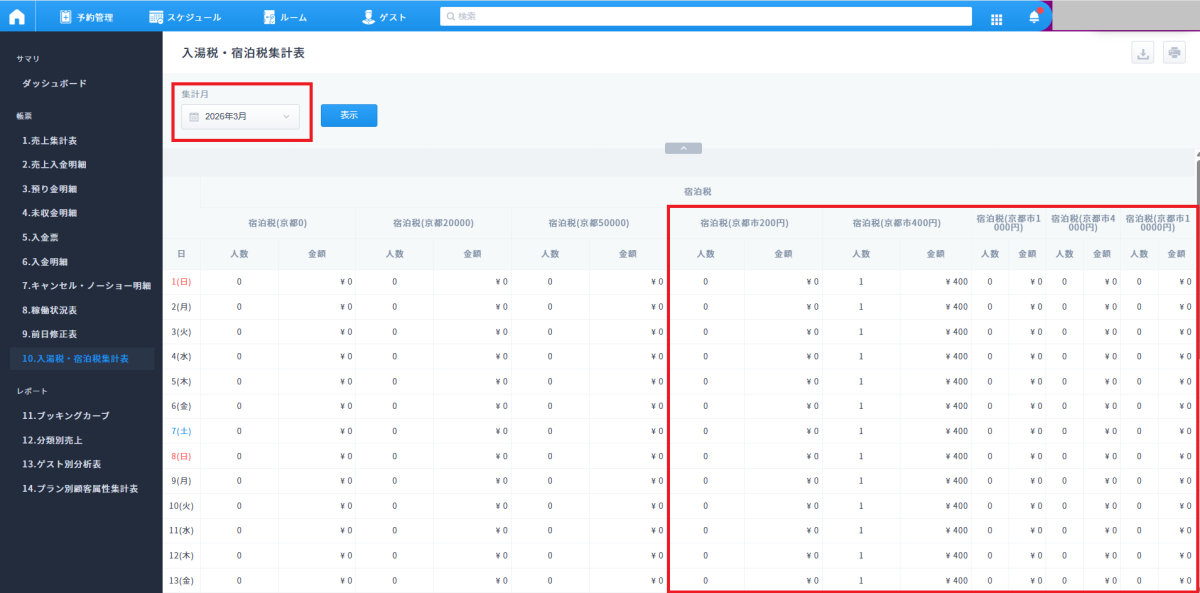Open ルーム from the top navigation
The image size is (1200, 593).
pos(285,17)
